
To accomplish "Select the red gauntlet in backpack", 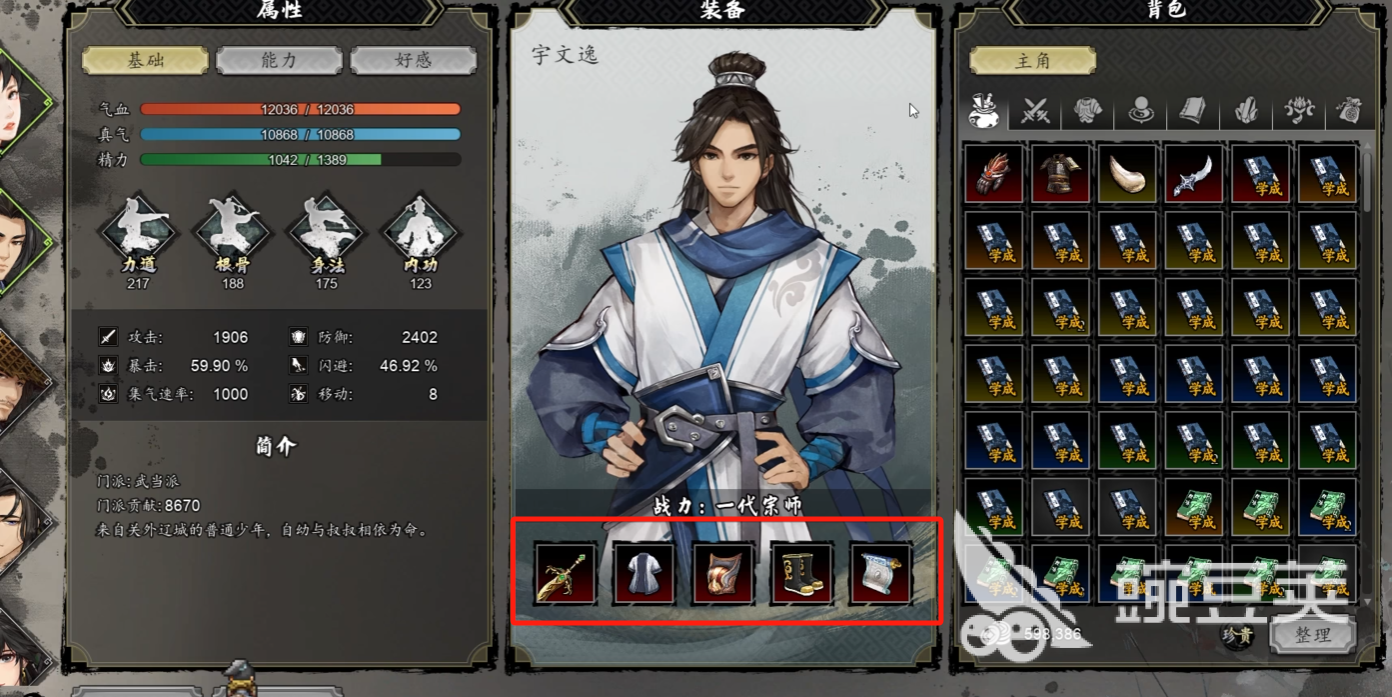I will coord(994,173).
